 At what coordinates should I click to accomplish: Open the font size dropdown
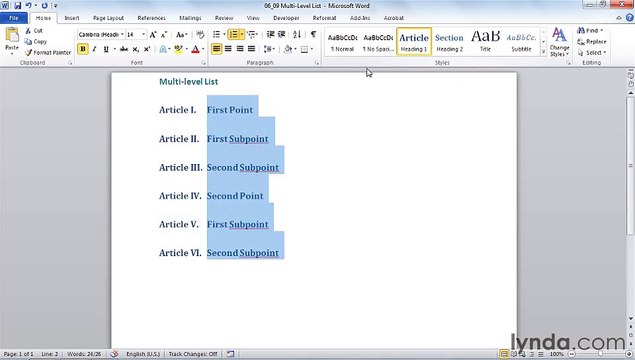pyautogui.click(x=143, y=35)
